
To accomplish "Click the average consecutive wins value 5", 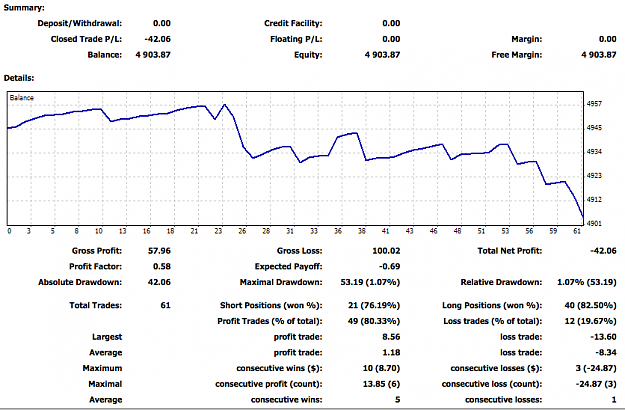I will tap(397, 400).
